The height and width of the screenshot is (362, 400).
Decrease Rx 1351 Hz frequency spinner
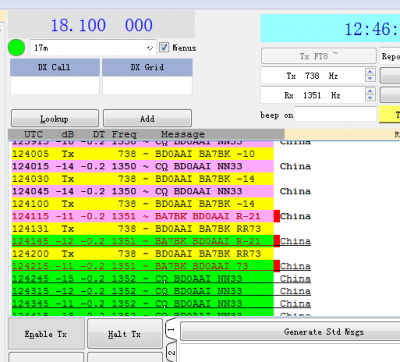[370, 98]
